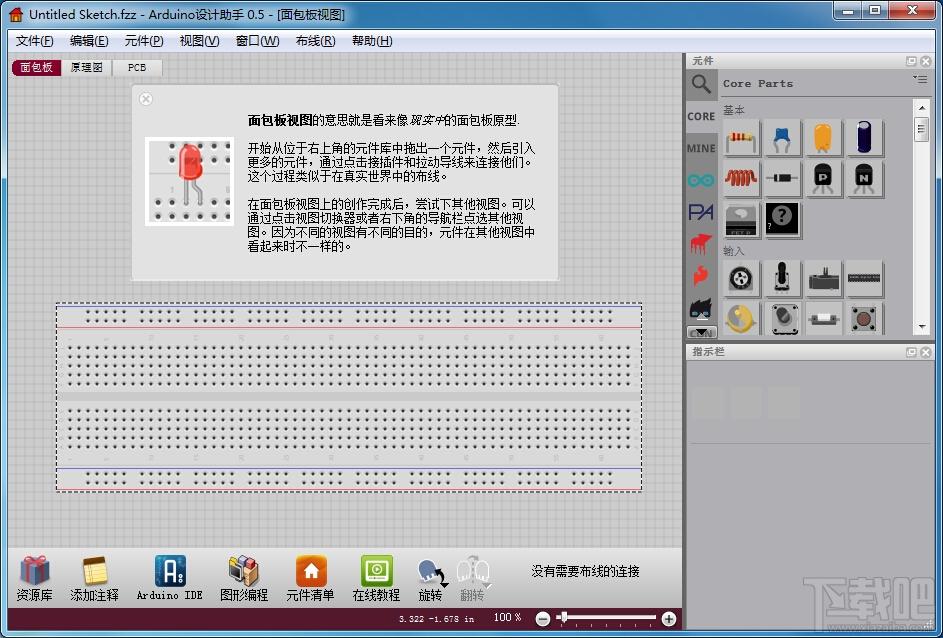Launch Arduino IDE from toolbar
Image resolution: width=943 pixels, height=638 pixels.
[x=170, y=578]
